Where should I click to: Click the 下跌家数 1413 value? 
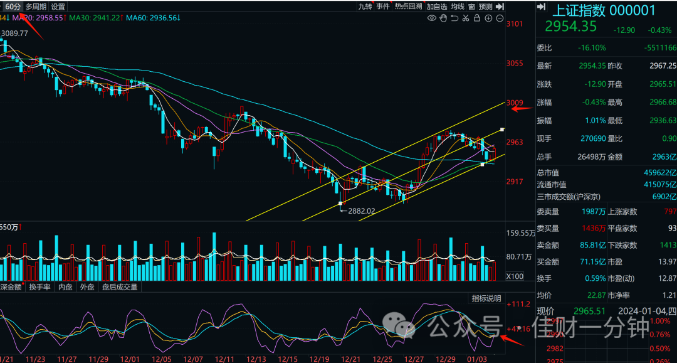tap(668, 245)
